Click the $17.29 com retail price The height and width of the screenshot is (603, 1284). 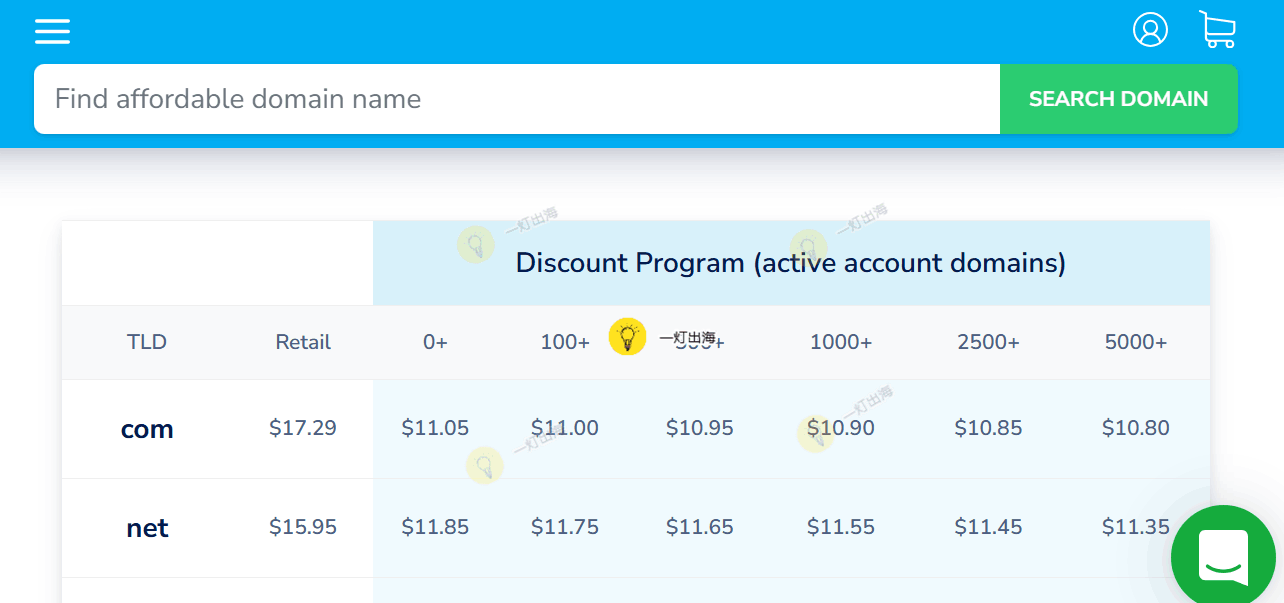(303, 428)
